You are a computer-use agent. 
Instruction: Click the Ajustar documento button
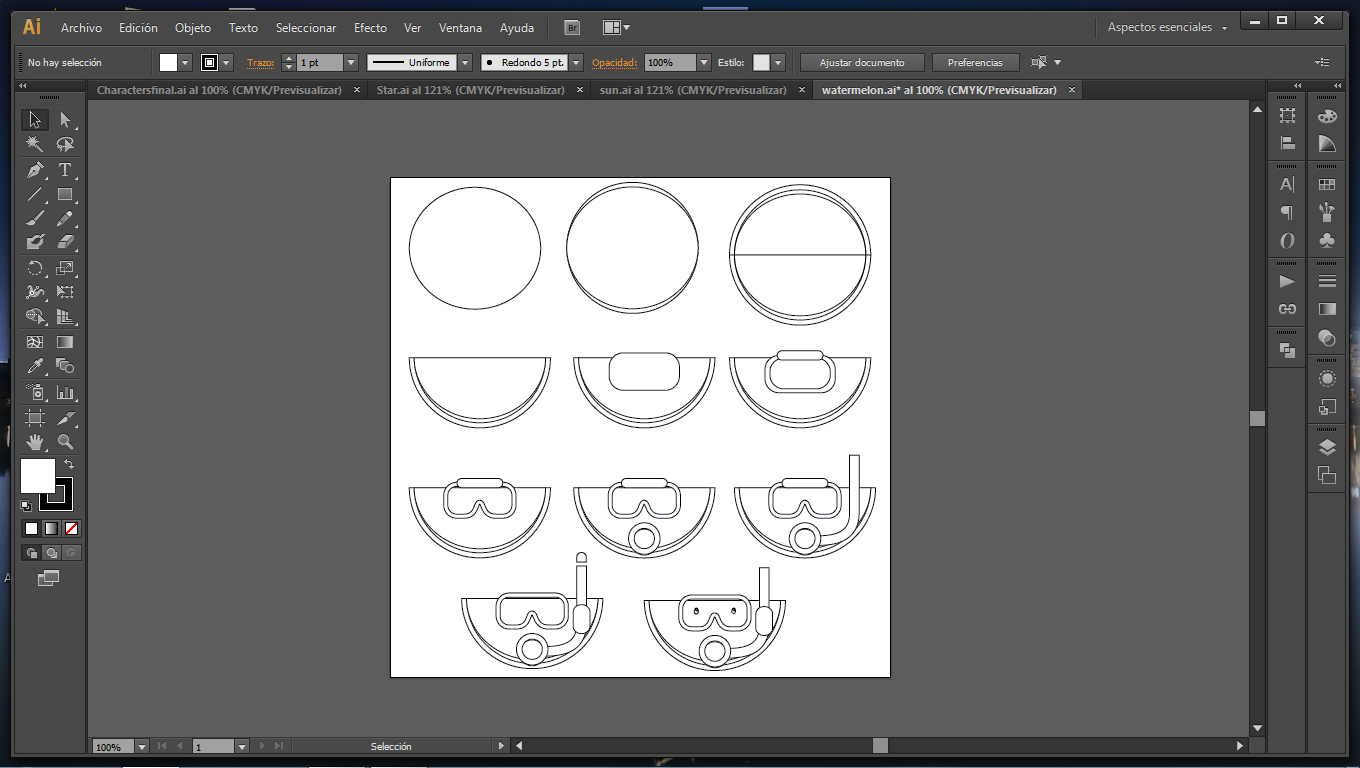tap(862, 62)
